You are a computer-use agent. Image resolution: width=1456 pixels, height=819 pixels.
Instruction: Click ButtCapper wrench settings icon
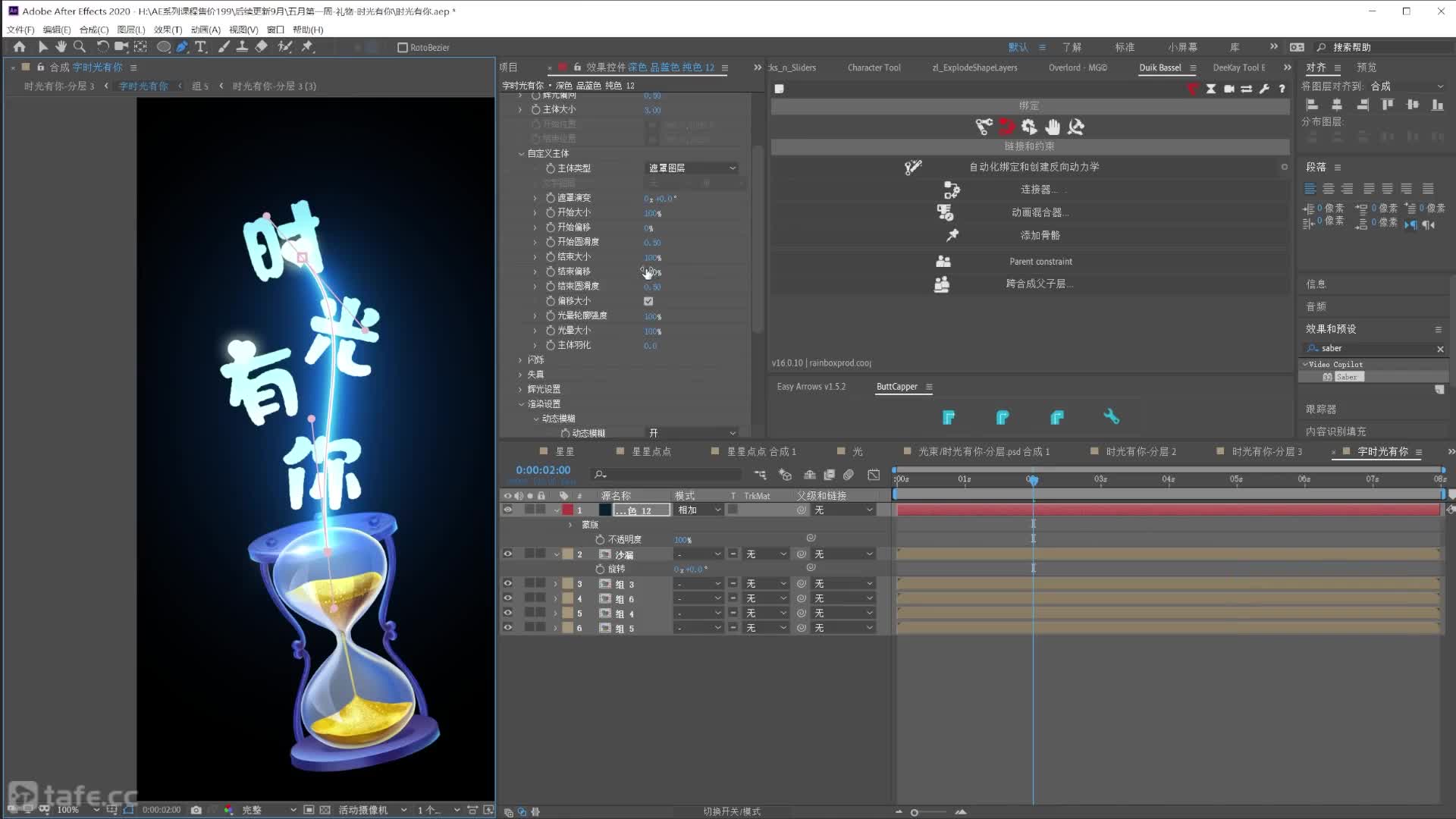tap(1111, 417)
